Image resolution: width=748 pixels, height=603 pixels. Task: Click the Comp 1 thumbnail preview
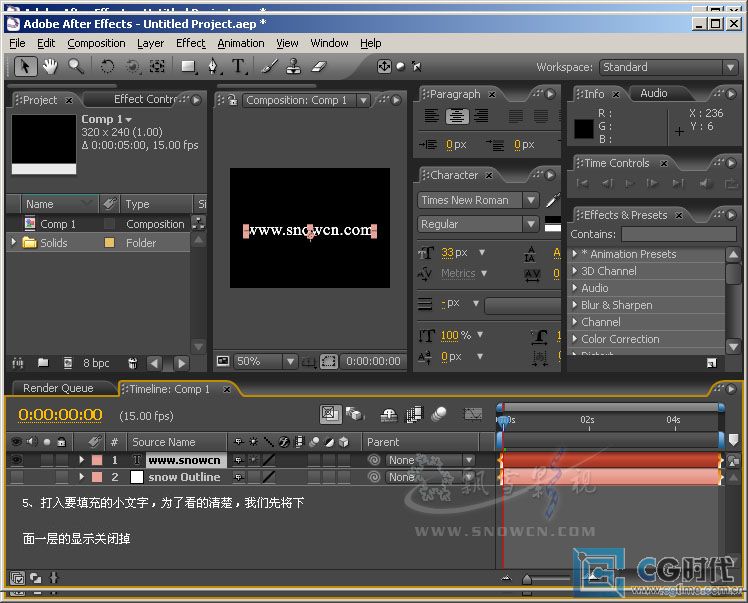pyautogui.click(x=44, y=144)
